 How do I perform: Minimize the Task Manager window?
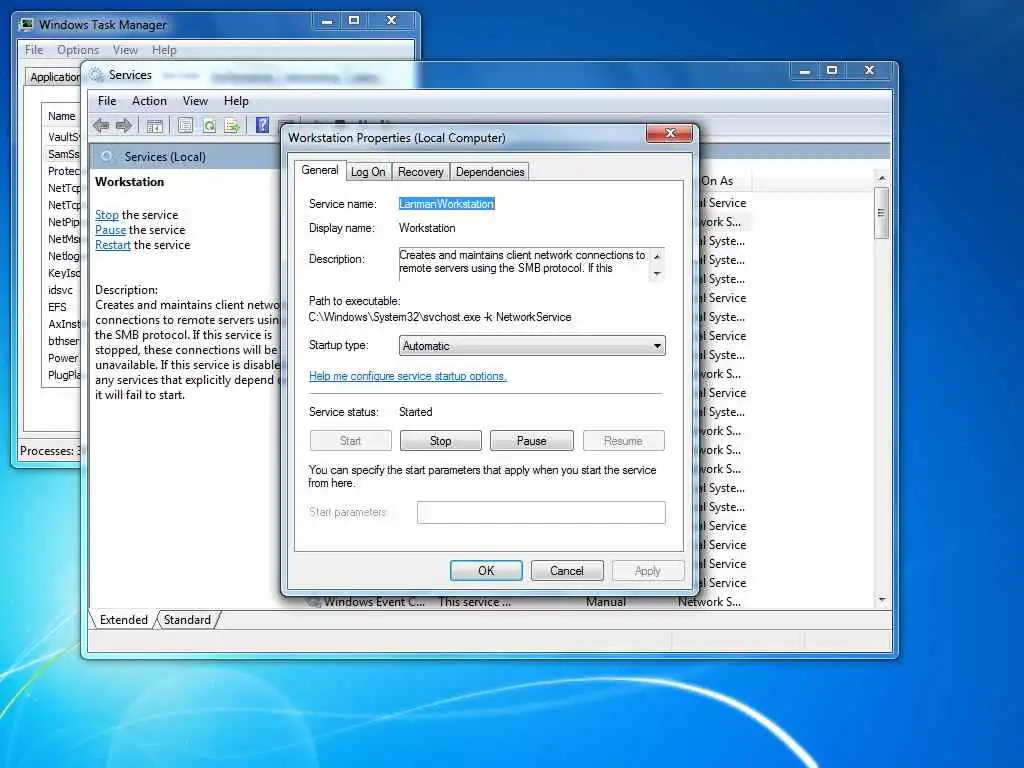327,21
